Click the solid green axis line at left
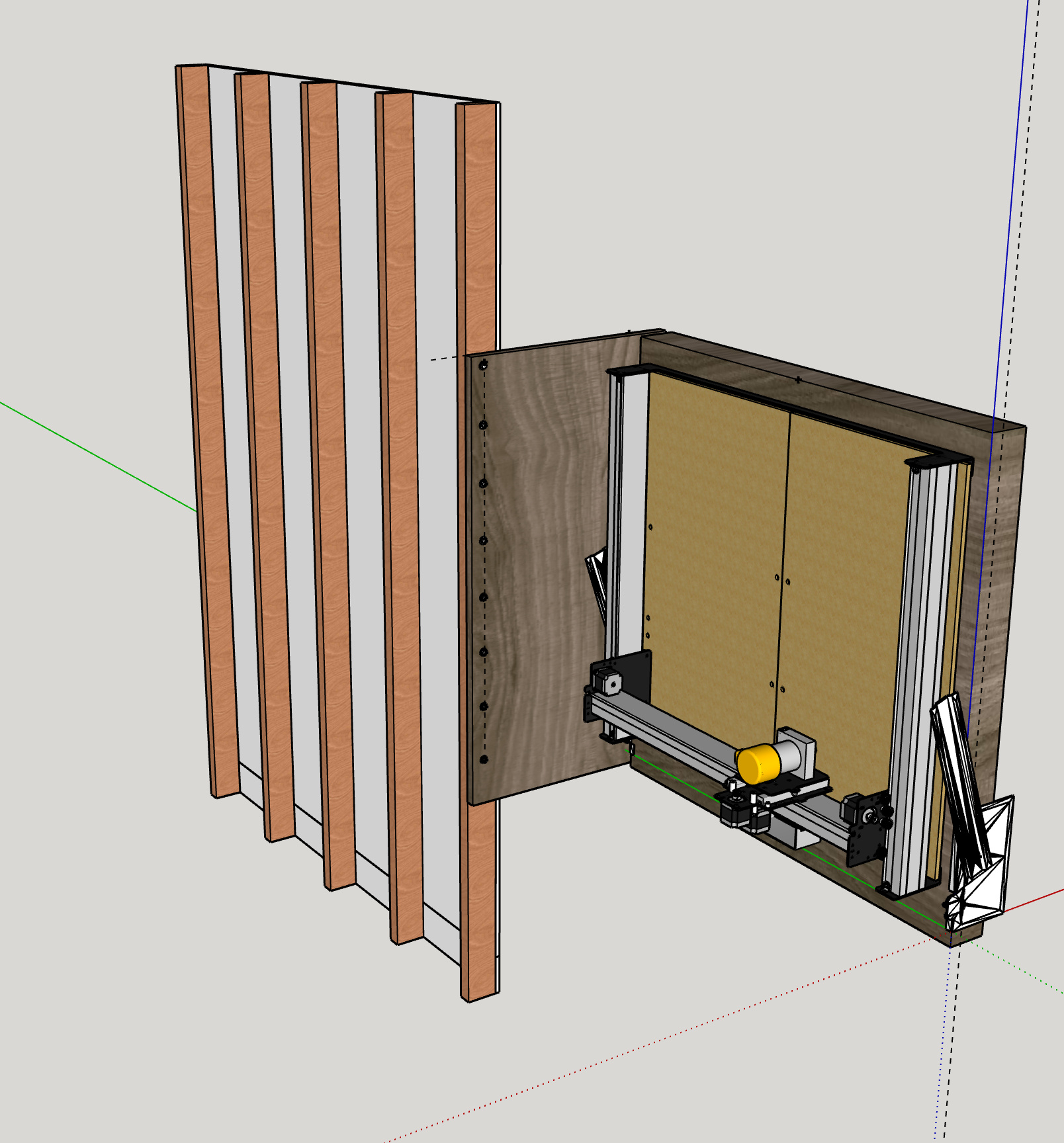Image resolution: width=1064 pixels, height=1143 pixels. coord(99,456)
